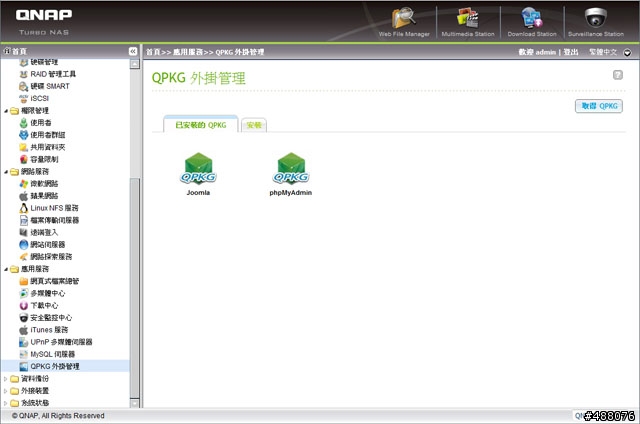640x424 pixels.
Task: Open 遠端登入 (remote login) item
Action: tap(44, 233)
